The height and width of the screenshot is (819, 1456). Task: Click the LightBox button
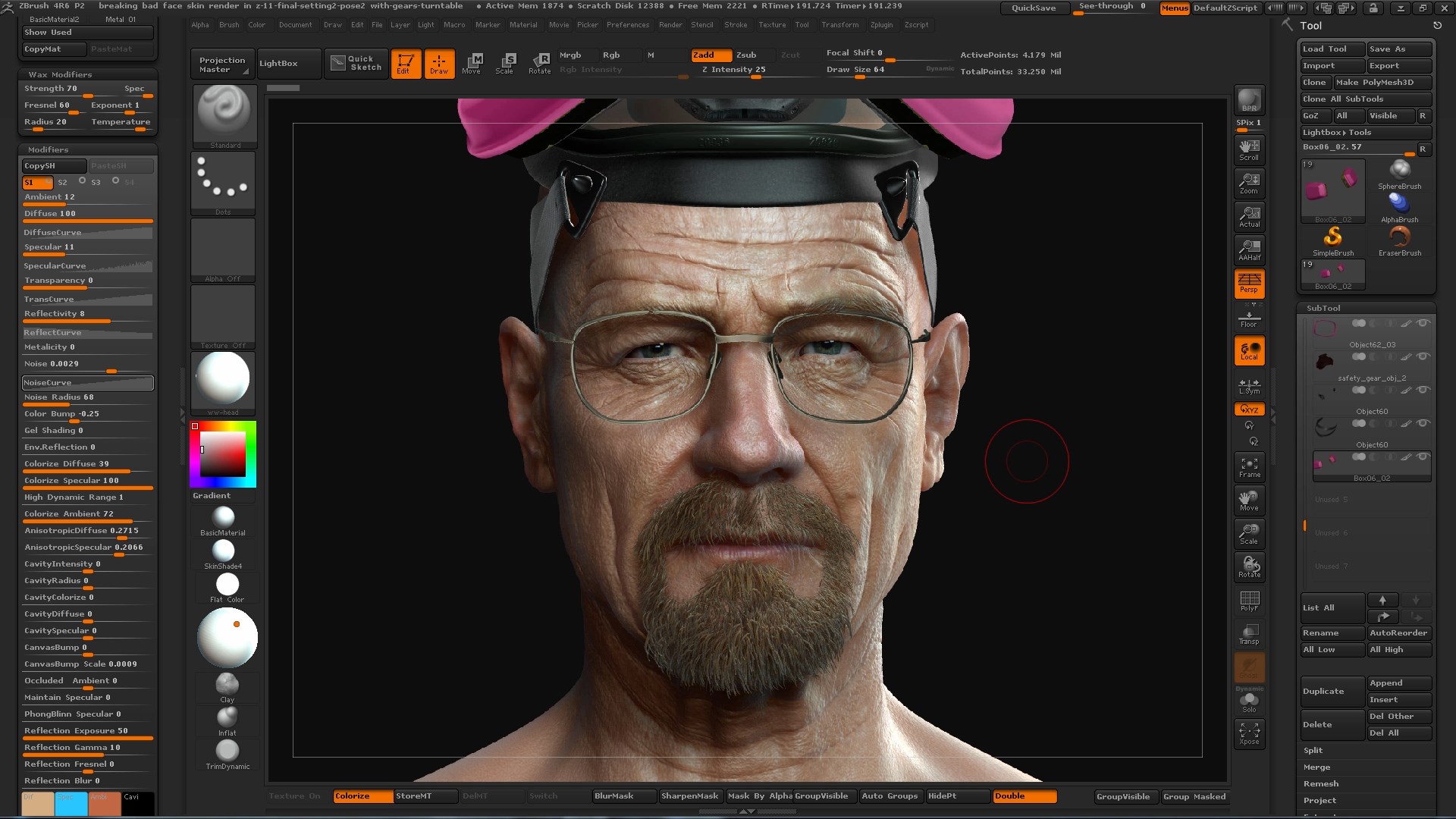(288, 63)
